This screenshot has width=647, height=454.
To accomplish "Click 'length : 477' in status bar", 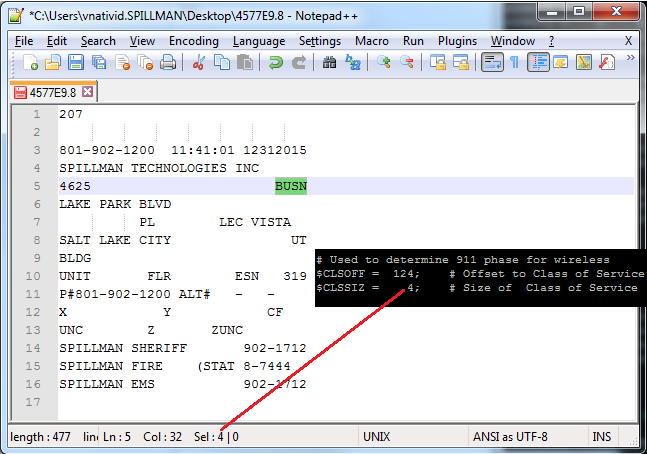I will tap(40, 437).
